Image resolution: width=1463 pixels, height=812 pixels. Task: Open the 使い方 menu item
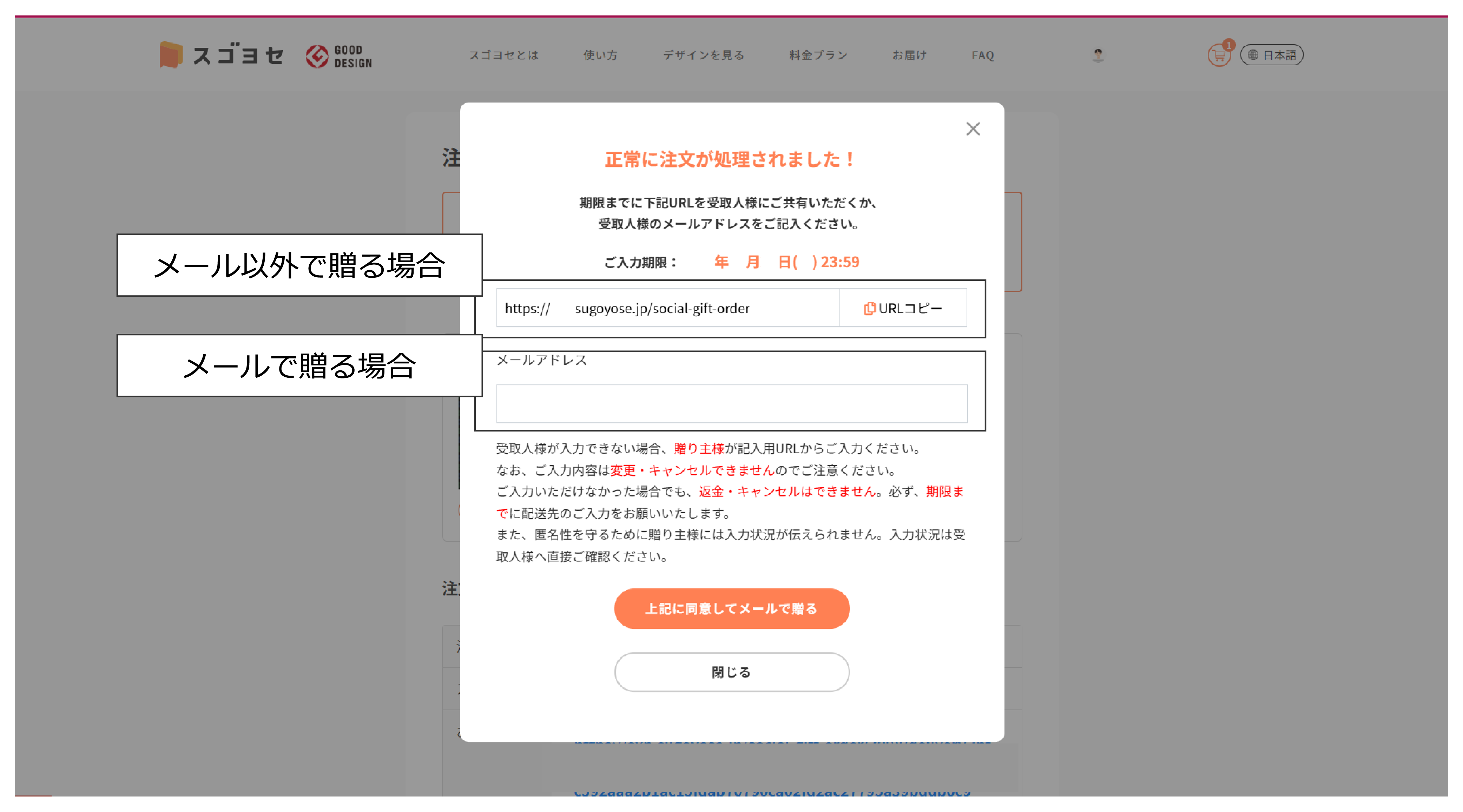coord(600,55)
